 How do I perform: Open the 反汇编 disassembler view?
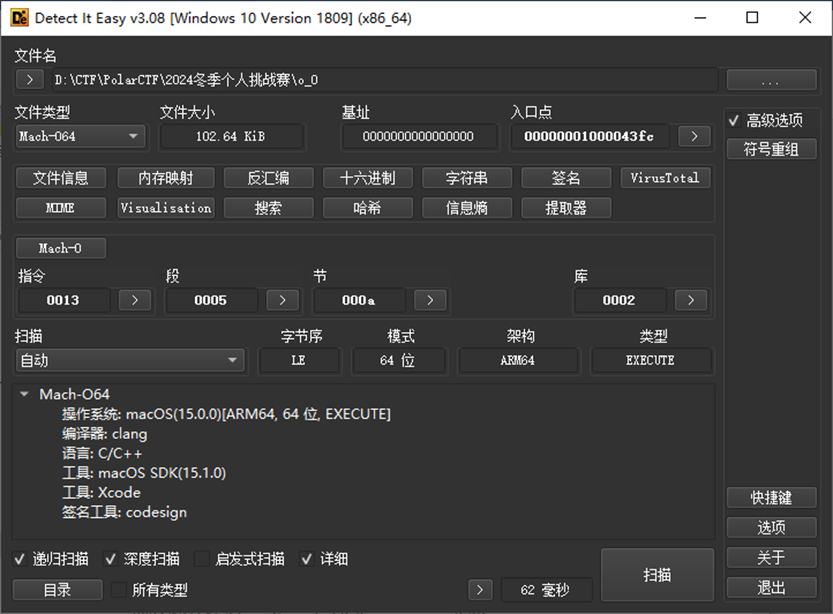[268, 177]
